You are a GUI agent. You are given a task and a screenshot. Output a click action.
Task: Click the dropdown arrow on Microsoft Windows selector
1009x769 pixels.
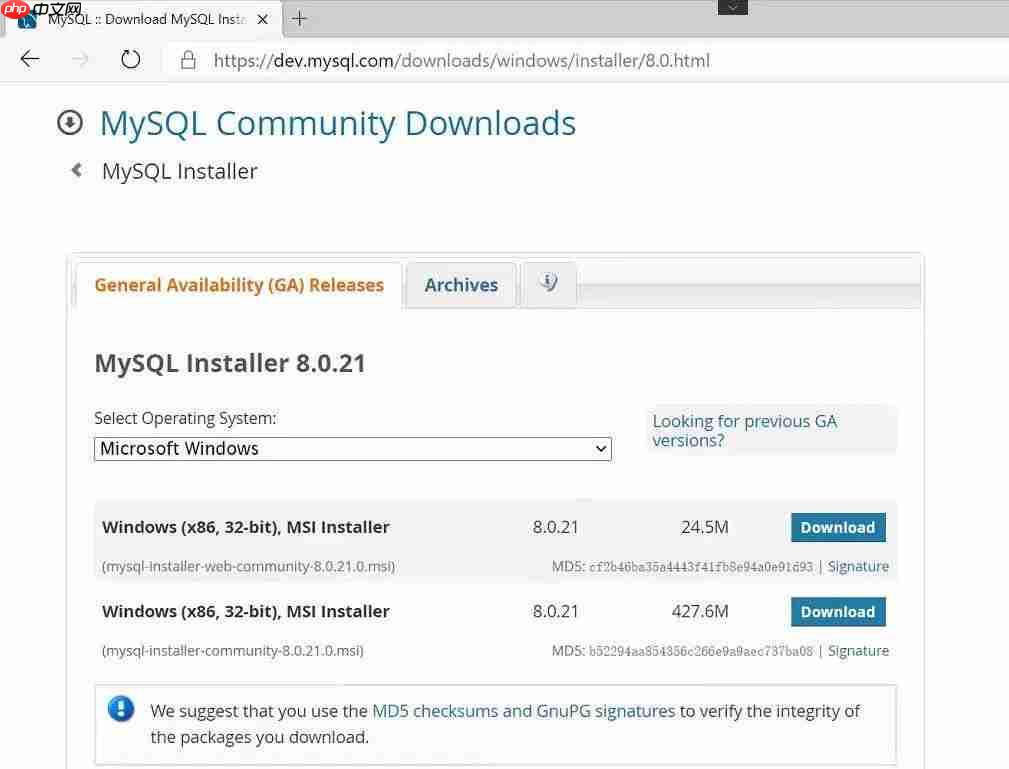coord(600,448)
